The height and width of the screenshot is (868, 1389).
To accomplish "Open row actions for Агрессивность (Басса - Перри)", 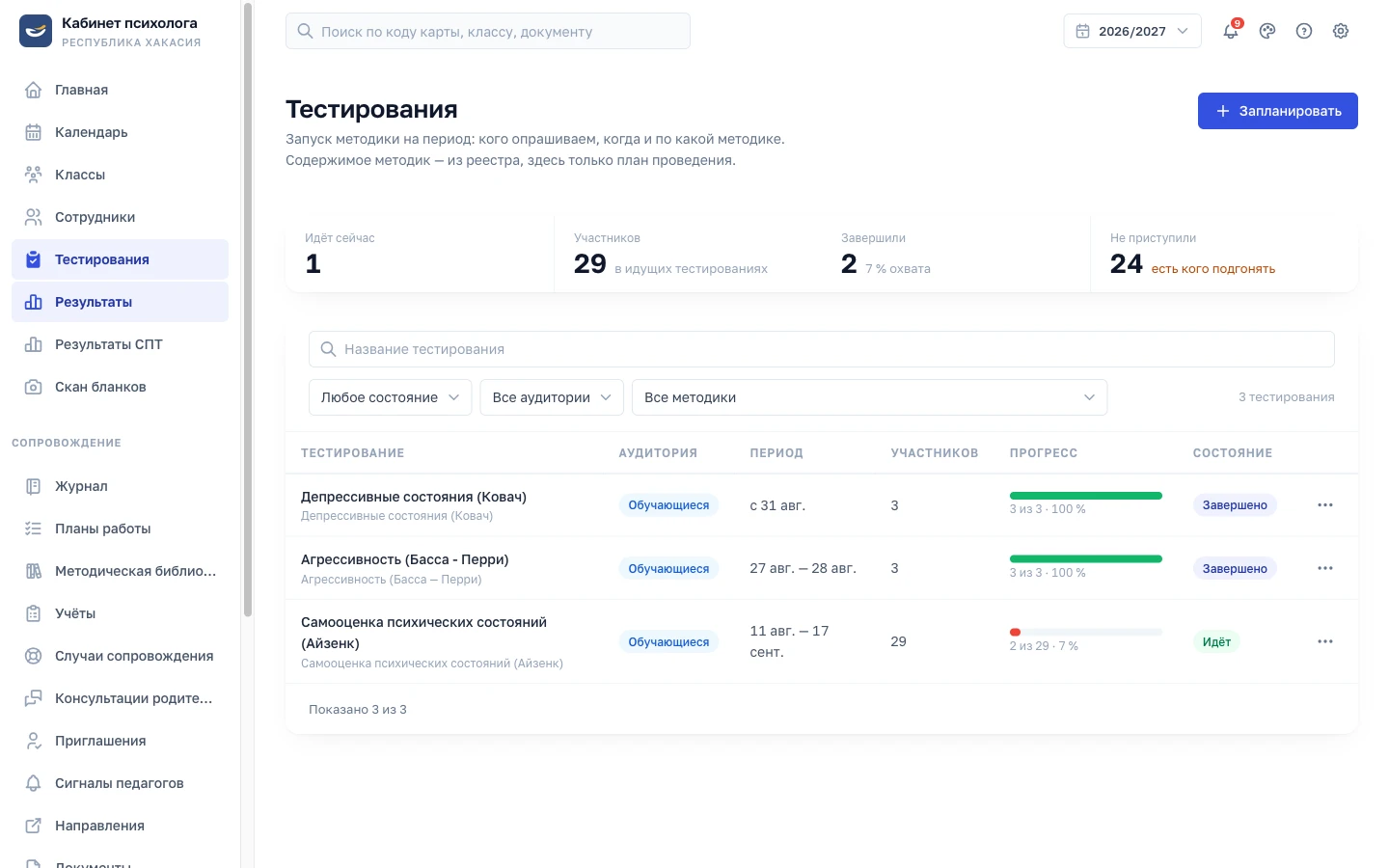I will (x=1325, y=569).
